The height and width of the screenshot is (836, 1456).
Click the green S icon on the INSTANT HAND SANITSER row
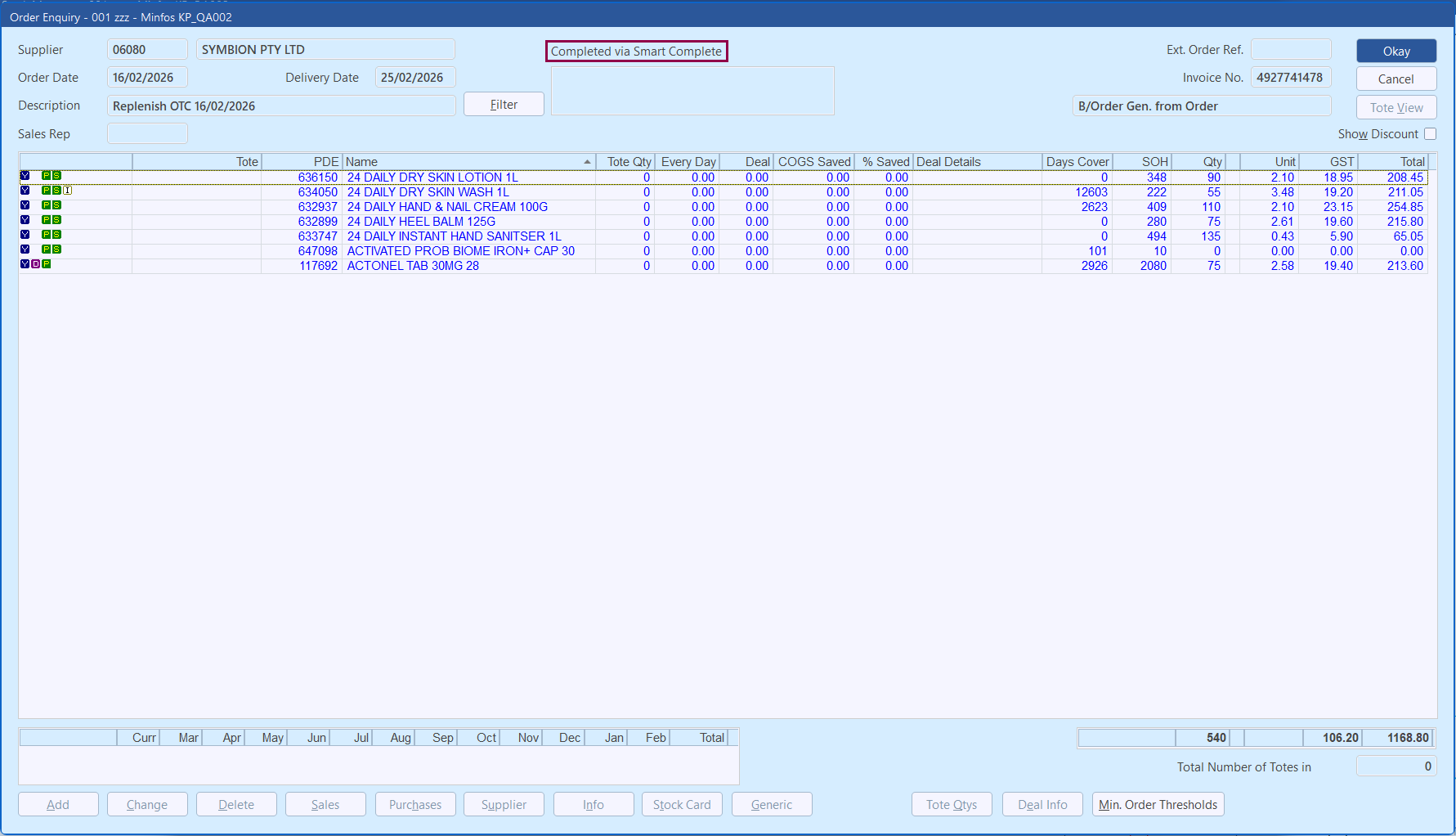point(56,235)
